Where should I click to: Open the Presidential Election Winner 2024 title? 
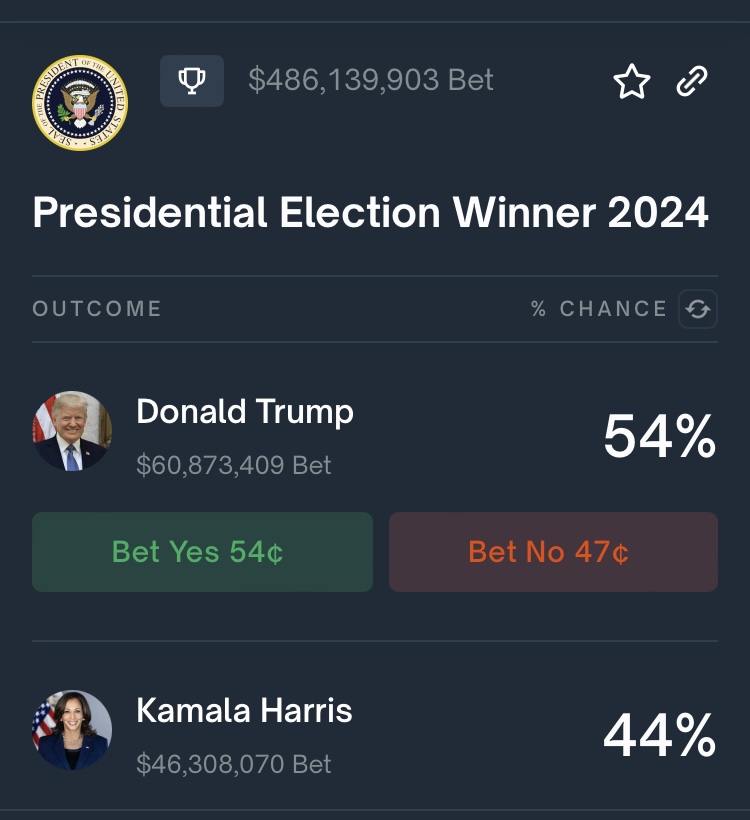coord(371,213)
